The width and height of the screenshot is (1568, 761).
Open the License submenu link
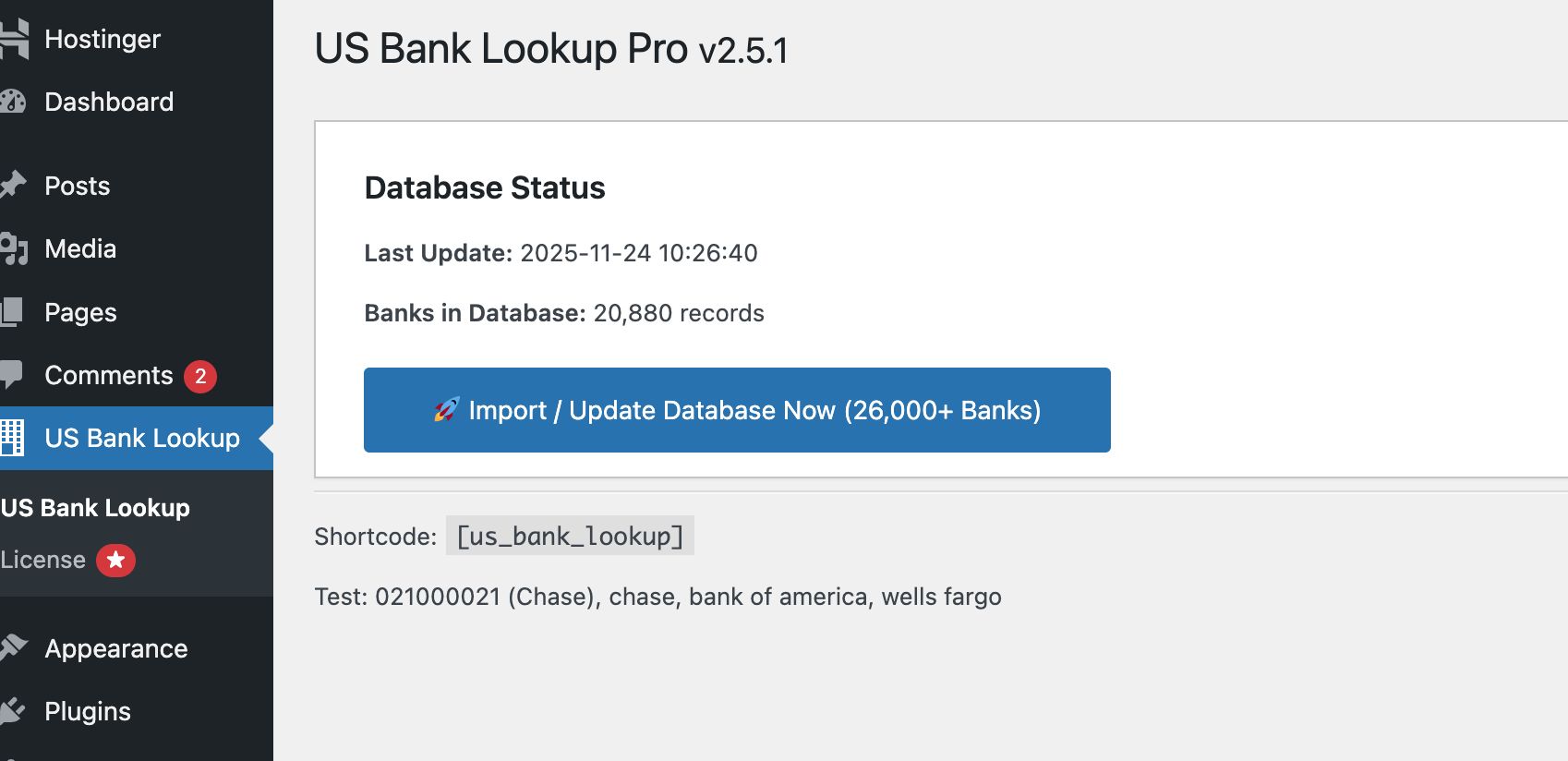coord(43,560)
